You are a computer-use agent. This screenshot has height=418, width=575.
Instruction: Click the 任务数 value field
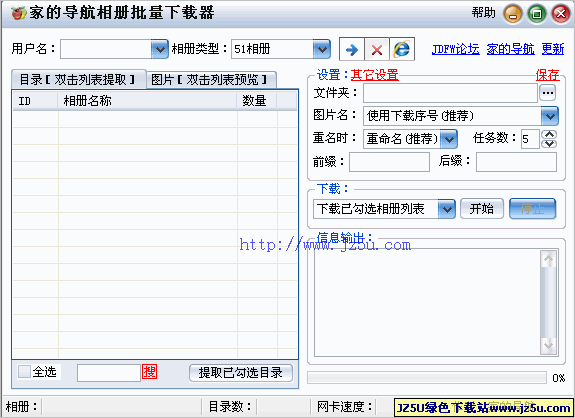pos(531,139)
